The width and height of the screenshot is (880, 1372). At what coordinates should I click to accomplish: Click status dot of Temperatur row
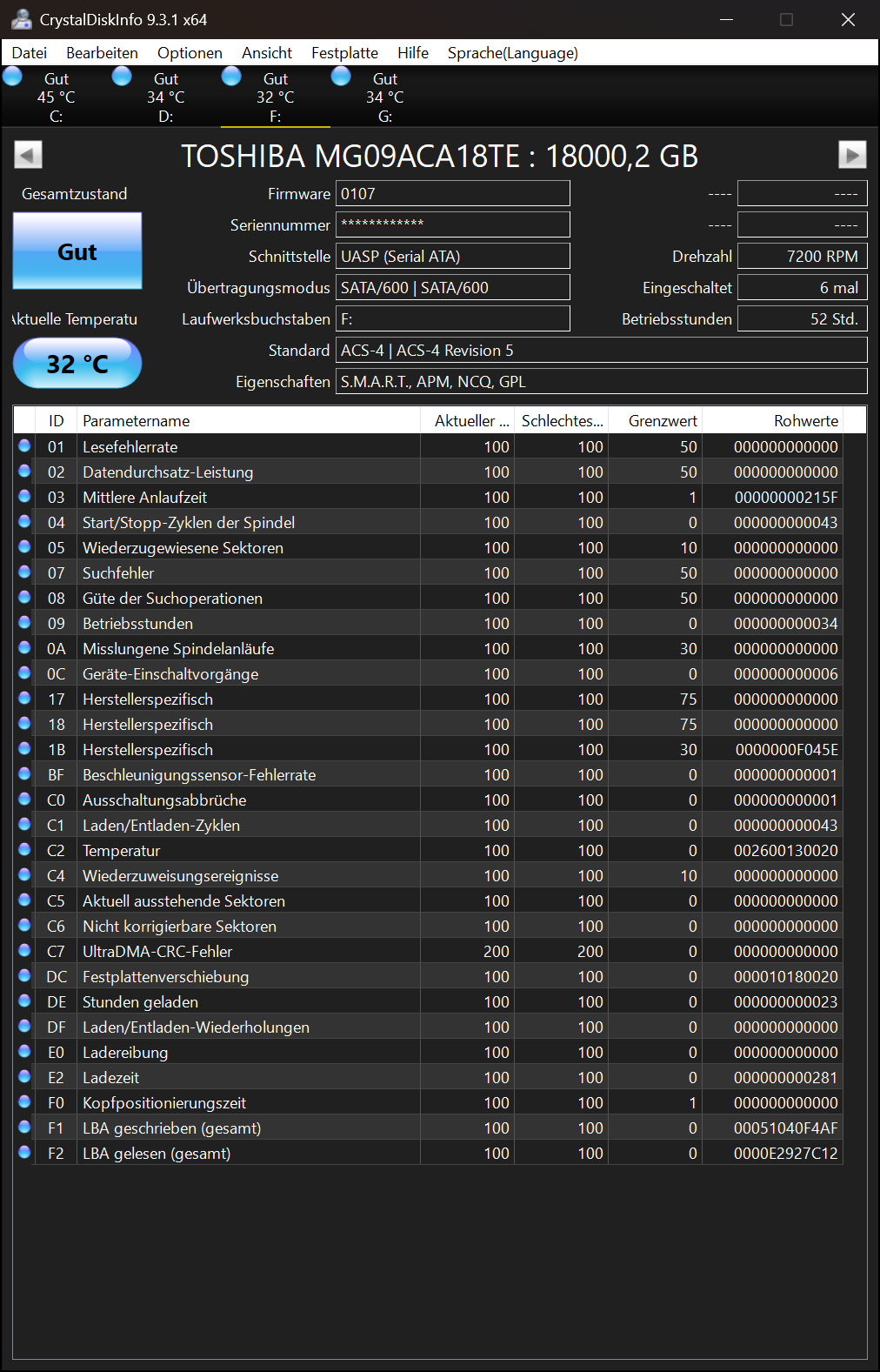pyautogui.click(x=24, y=849)
